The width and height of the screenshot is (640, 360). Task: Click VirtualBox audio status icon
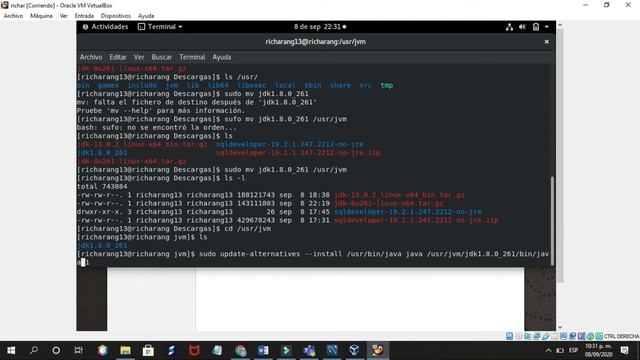point(528,336)
